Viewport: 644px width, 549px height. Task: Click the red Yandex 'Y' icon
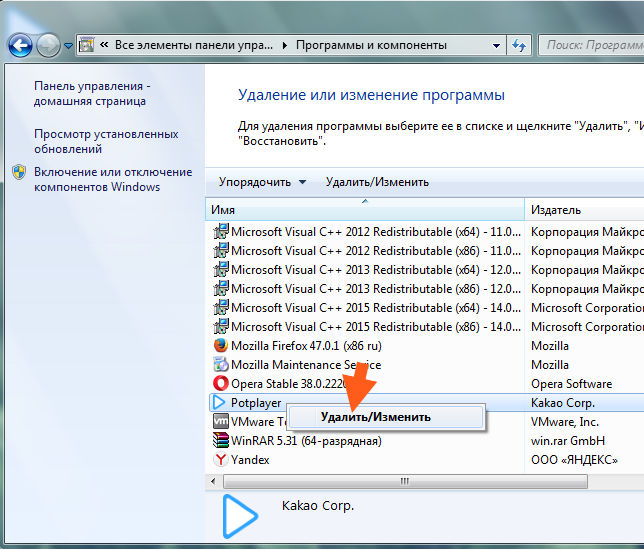[x=221, y=459]
